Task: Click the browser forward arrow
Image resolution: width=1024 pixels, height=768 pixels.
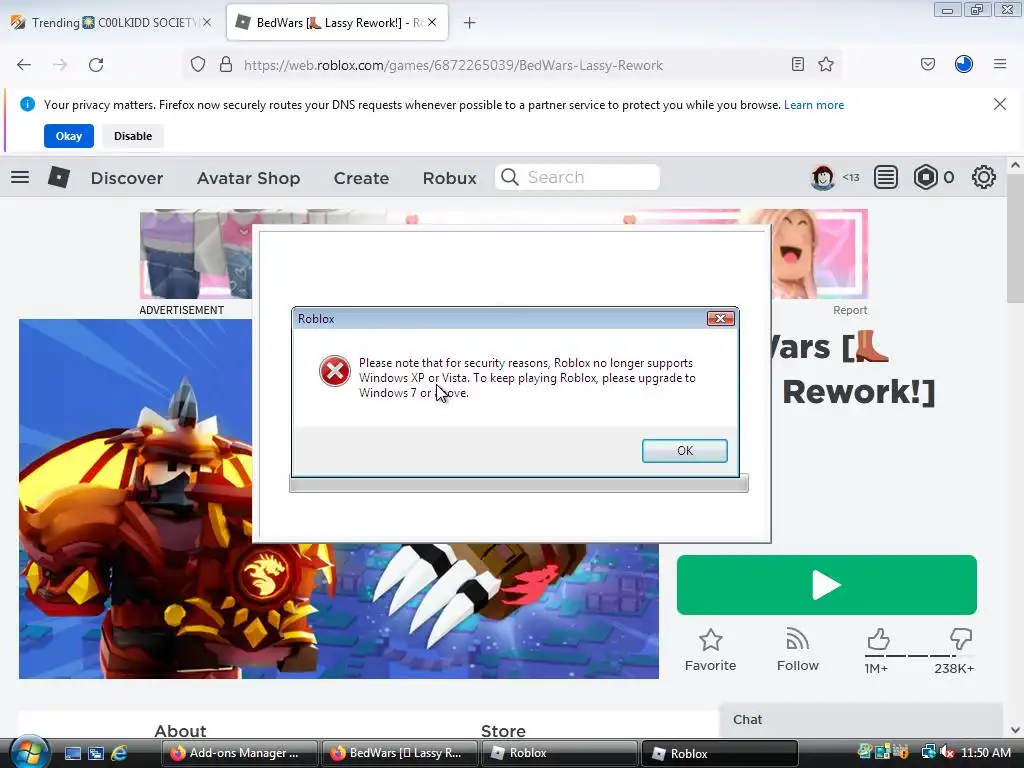Action: coord(60,65)
